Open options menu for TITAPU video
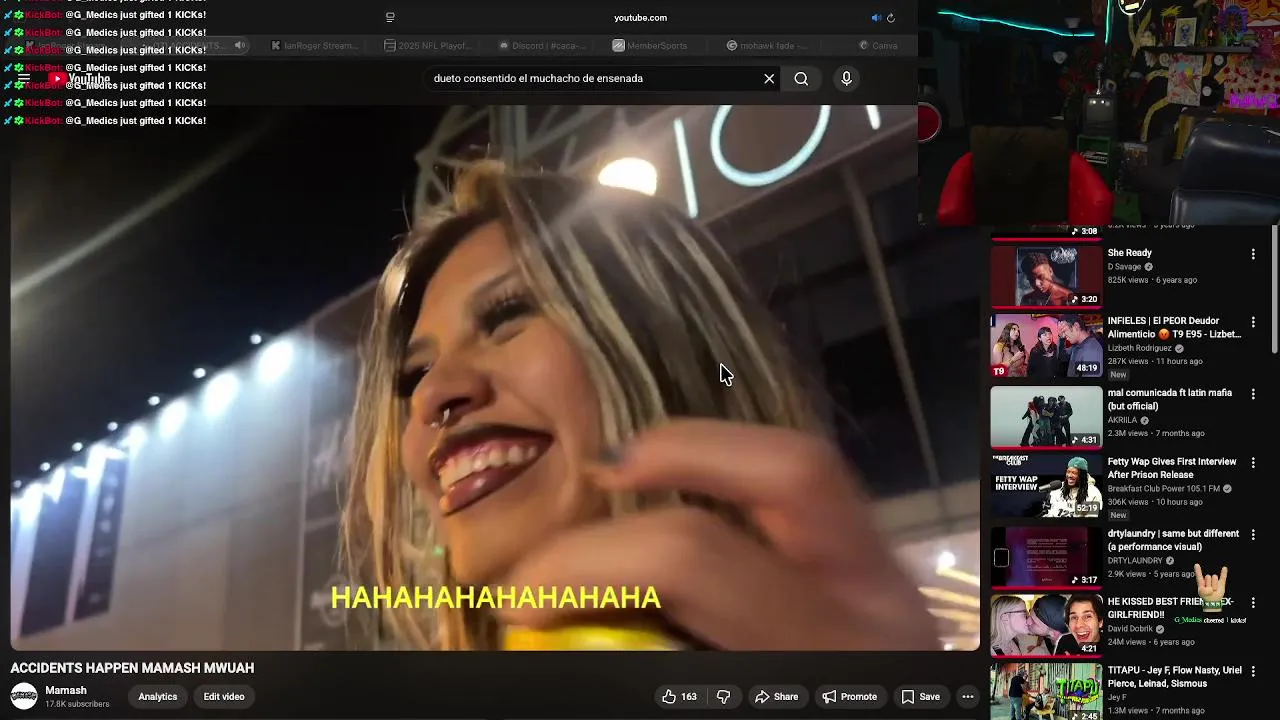Viewport: 1280px width, 720px height. (1253, 671)
